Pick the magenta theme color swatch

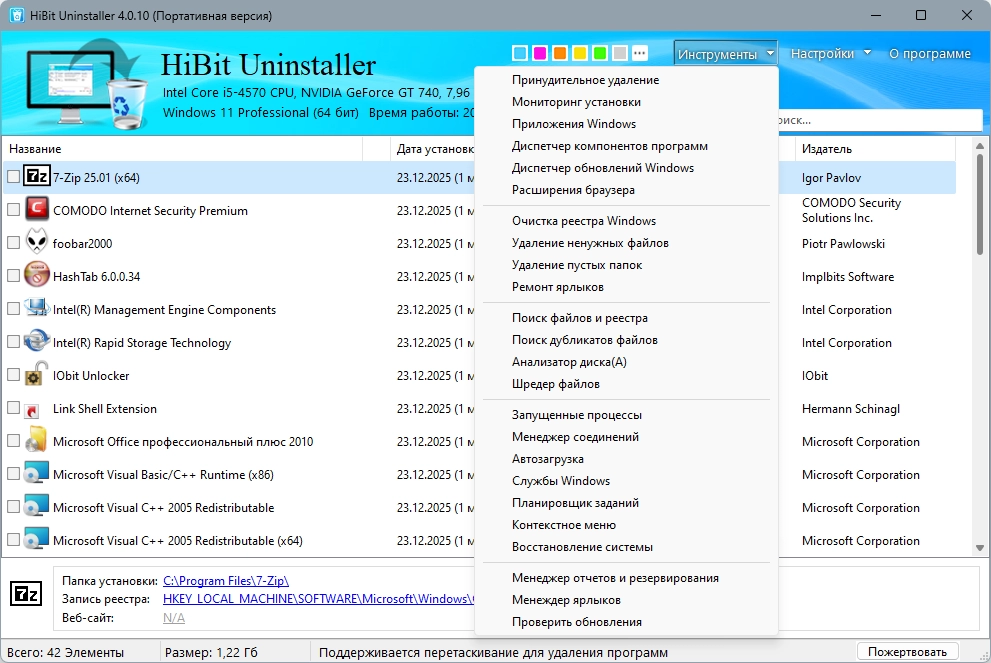540,53
